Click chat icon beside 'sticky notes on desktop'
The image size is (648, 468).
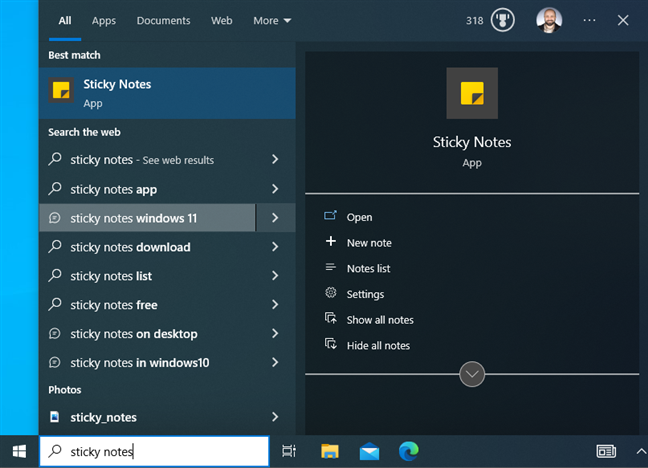[55, 333]
